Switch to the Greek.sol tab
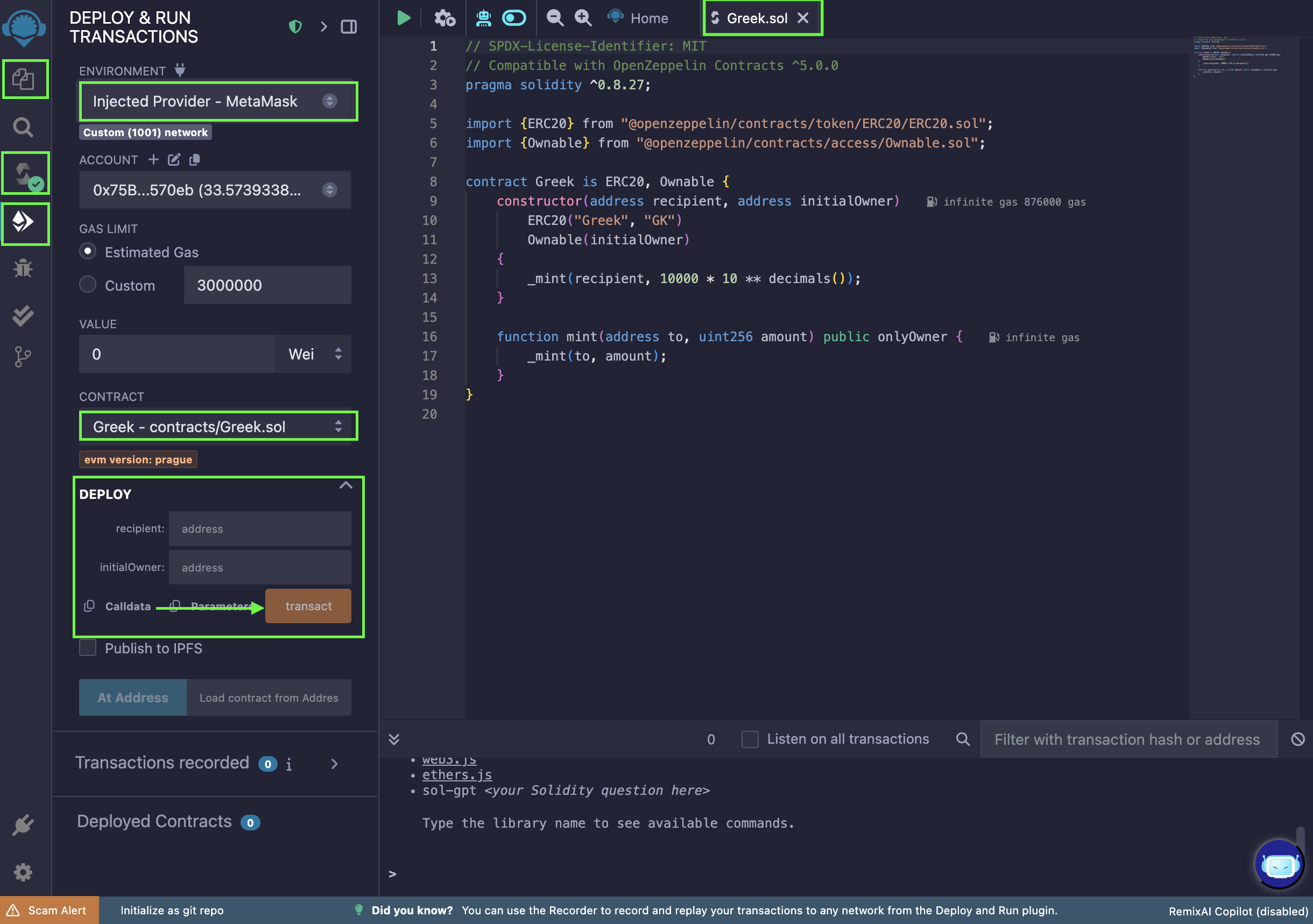The height and width of the screenshot is (924, 1313). 757,18
